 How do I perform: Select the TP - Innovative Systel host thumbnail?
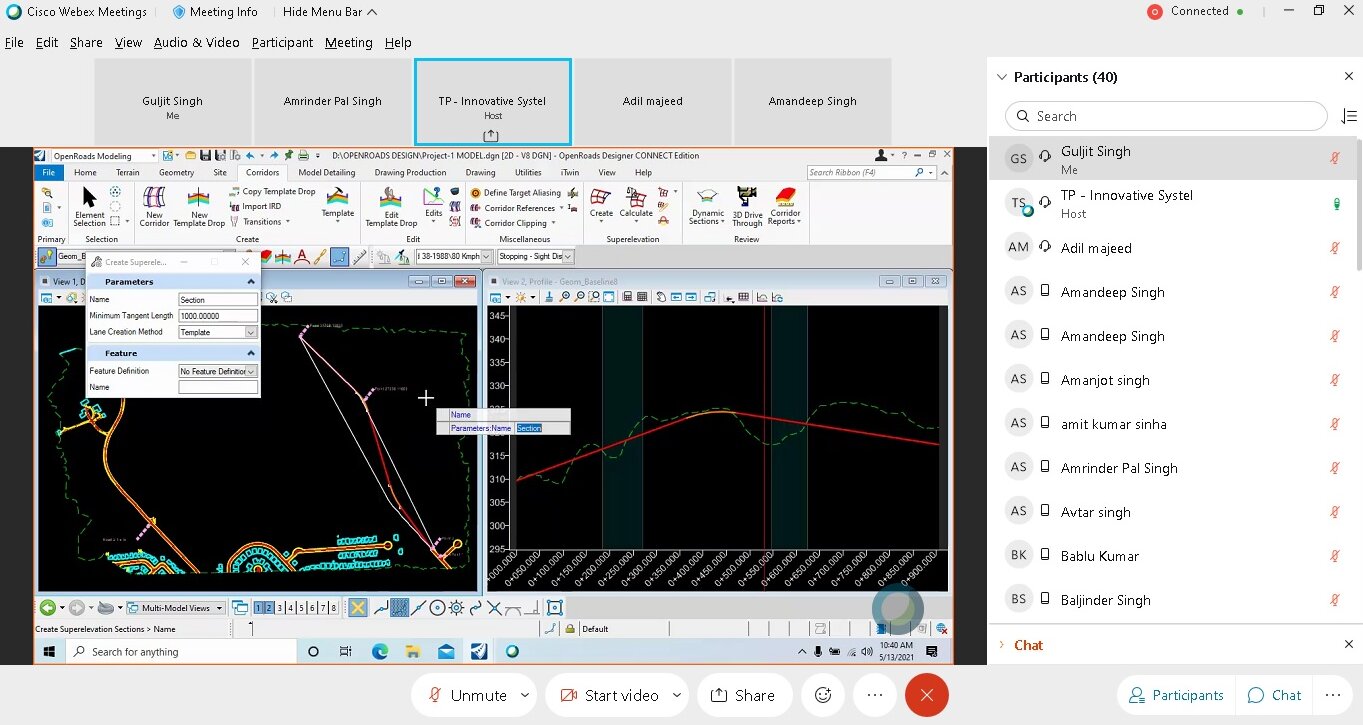click(x=493, y=101)
